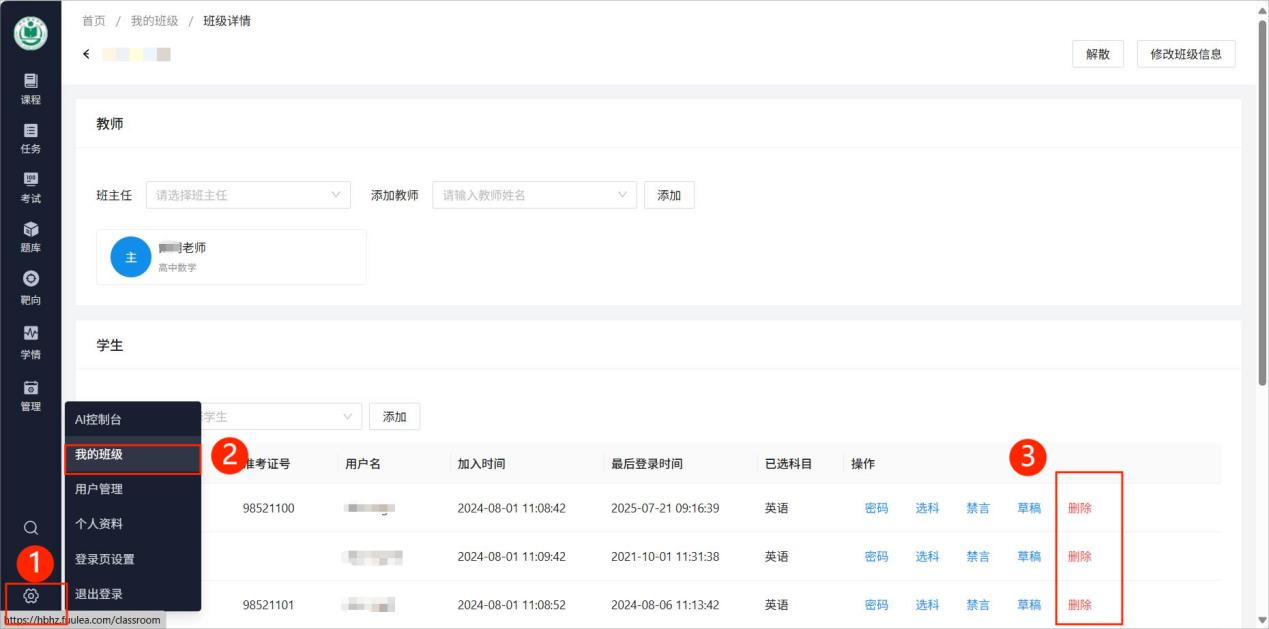
Task: Click the 最后登录时间 column header
Action: click(647, 464)
